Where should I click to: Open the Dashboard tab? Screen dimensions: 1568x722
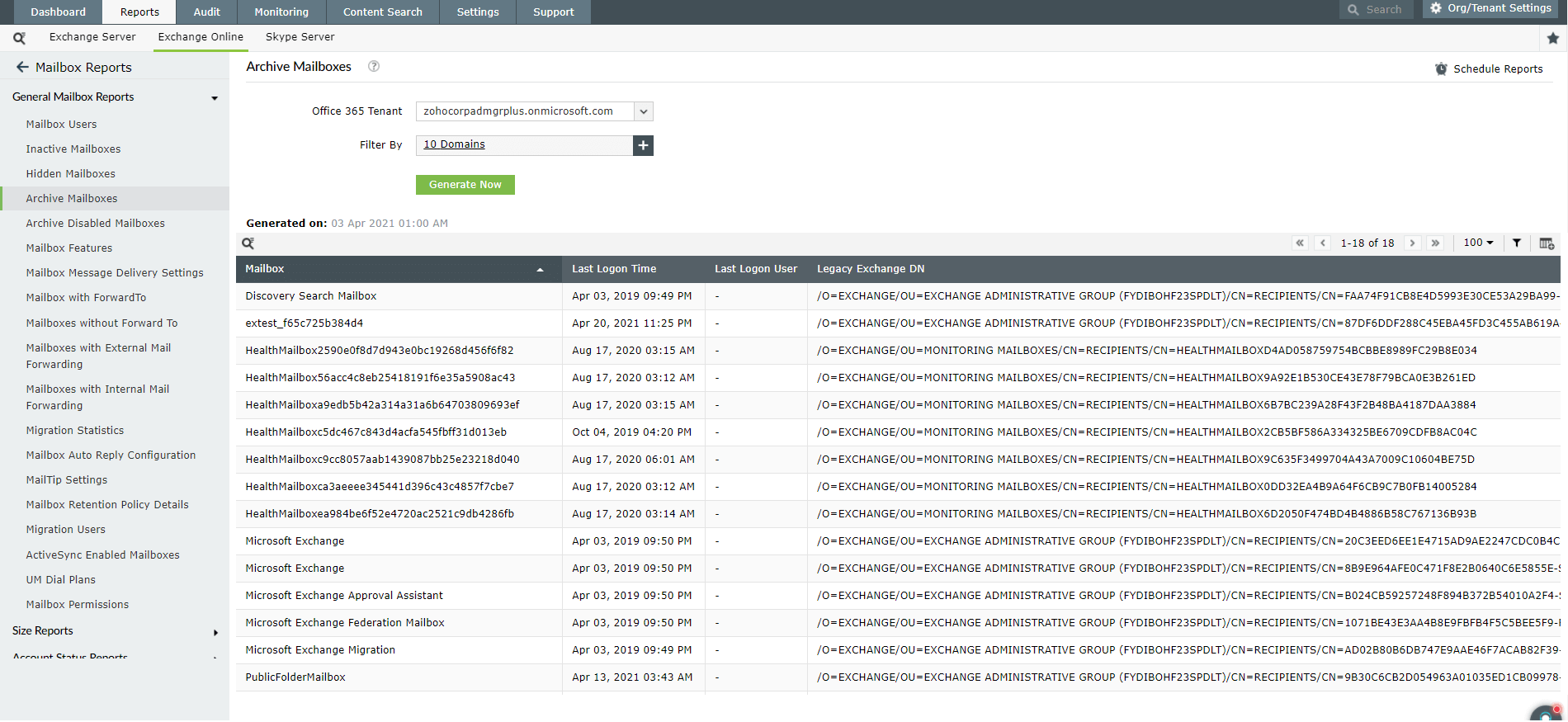58,12
